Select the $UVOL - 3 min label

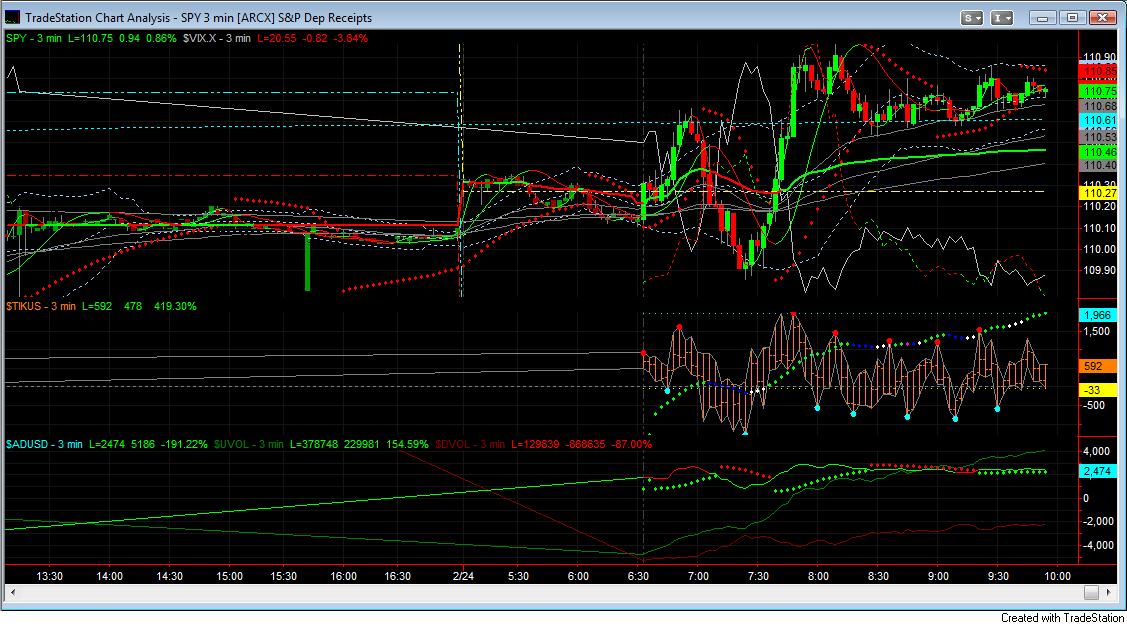249,444
